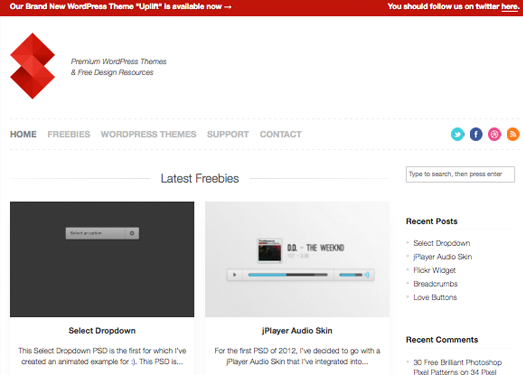Focus the 'Type to search' field
This screenshot has height=375, width=523.
(460, 174)
